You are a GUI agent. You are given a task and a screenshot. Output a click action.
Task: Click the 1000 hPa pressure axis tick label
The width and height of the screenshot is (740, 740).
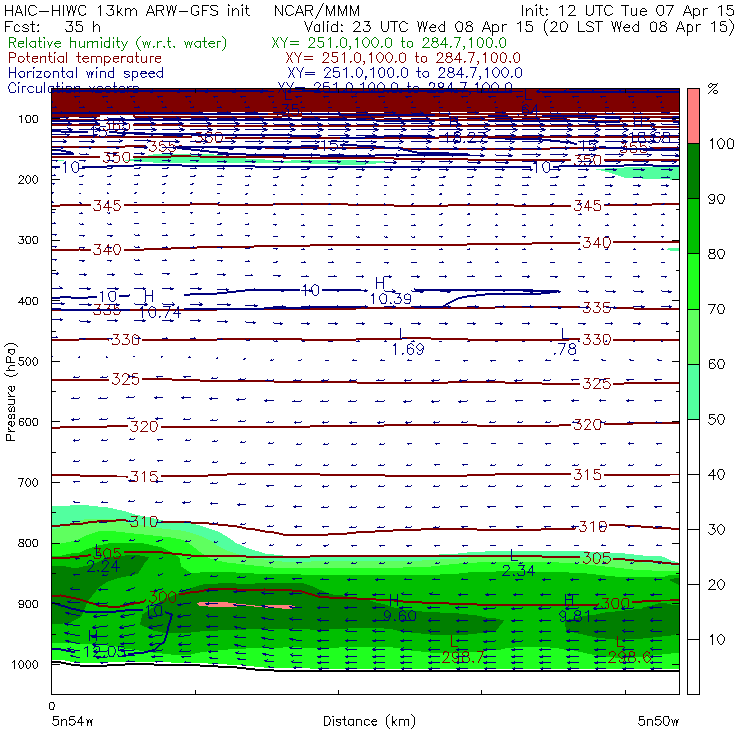point(25,664)
